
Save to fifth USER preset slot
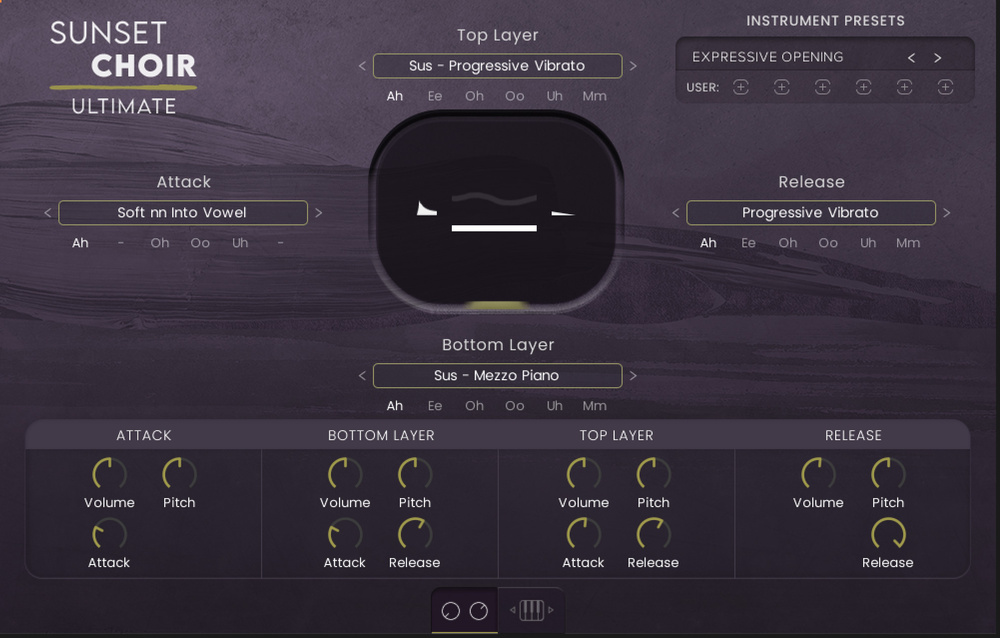pyautogui.click(x=904, y=87)
